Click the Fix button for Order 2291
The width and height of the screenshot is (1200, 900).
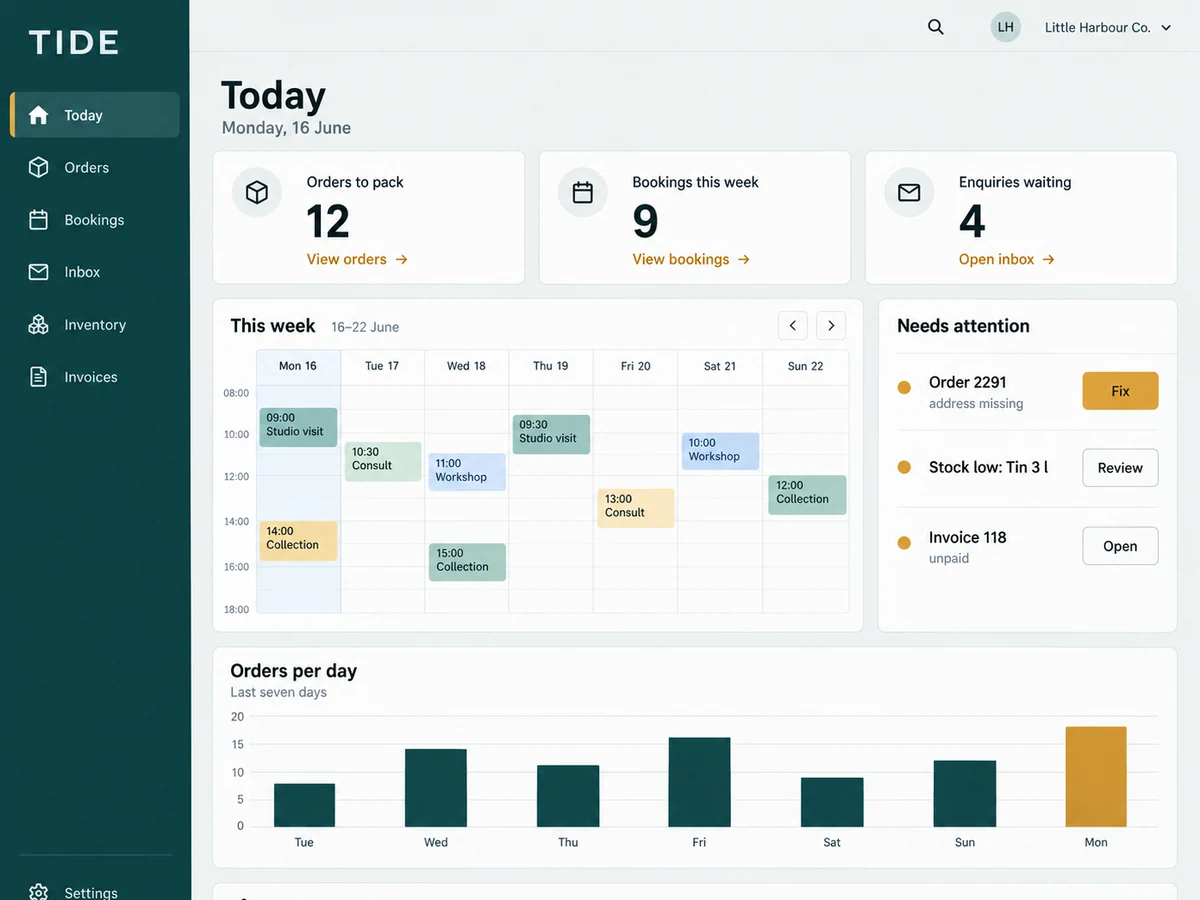pos(1120,391)
